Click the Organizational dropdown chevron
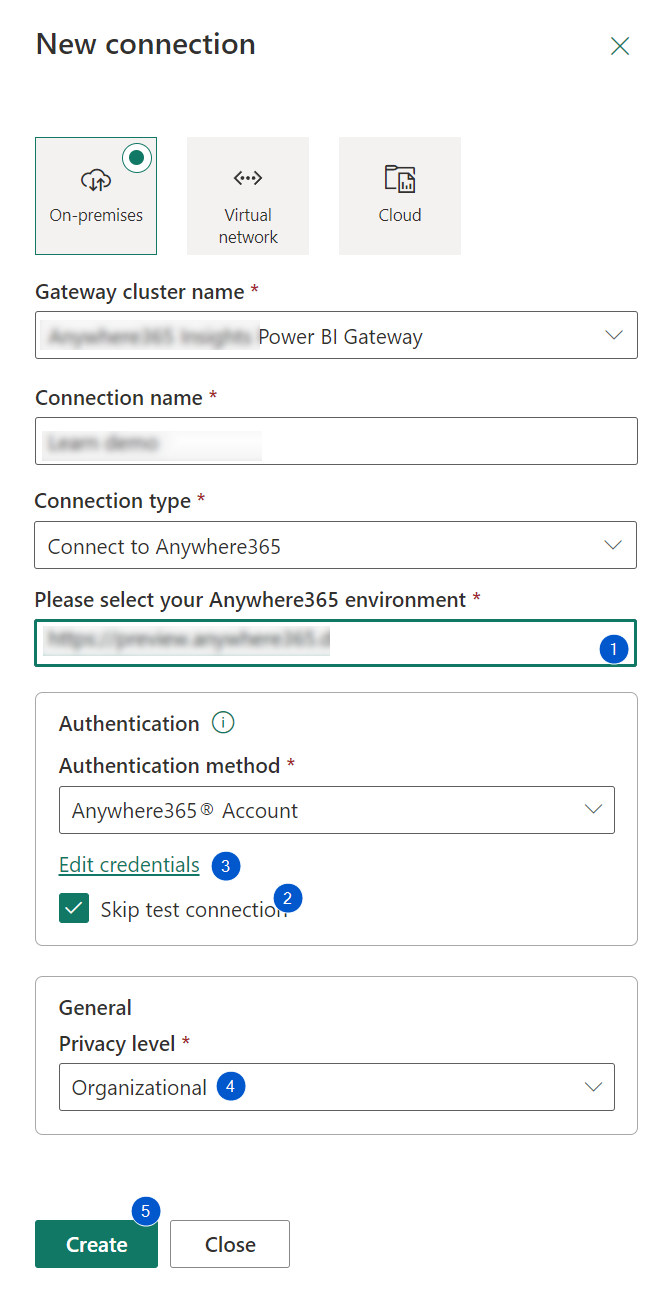Screen dimensions: 668x1314 pos(593,1087)
